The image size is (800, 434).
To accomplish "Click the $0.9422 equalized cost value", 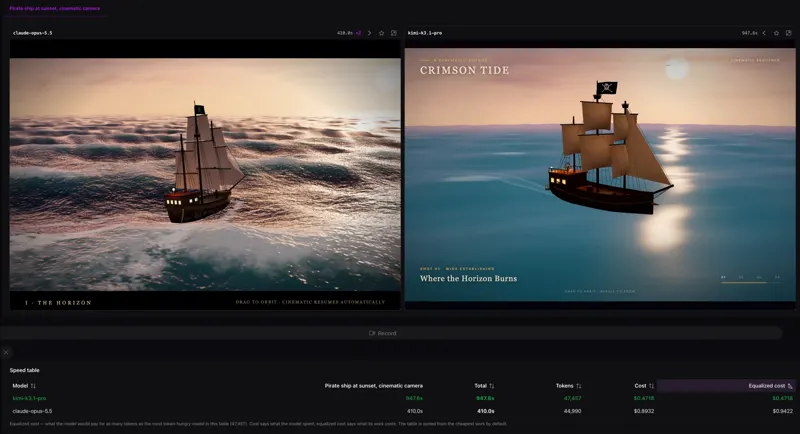I will point(783,411).
